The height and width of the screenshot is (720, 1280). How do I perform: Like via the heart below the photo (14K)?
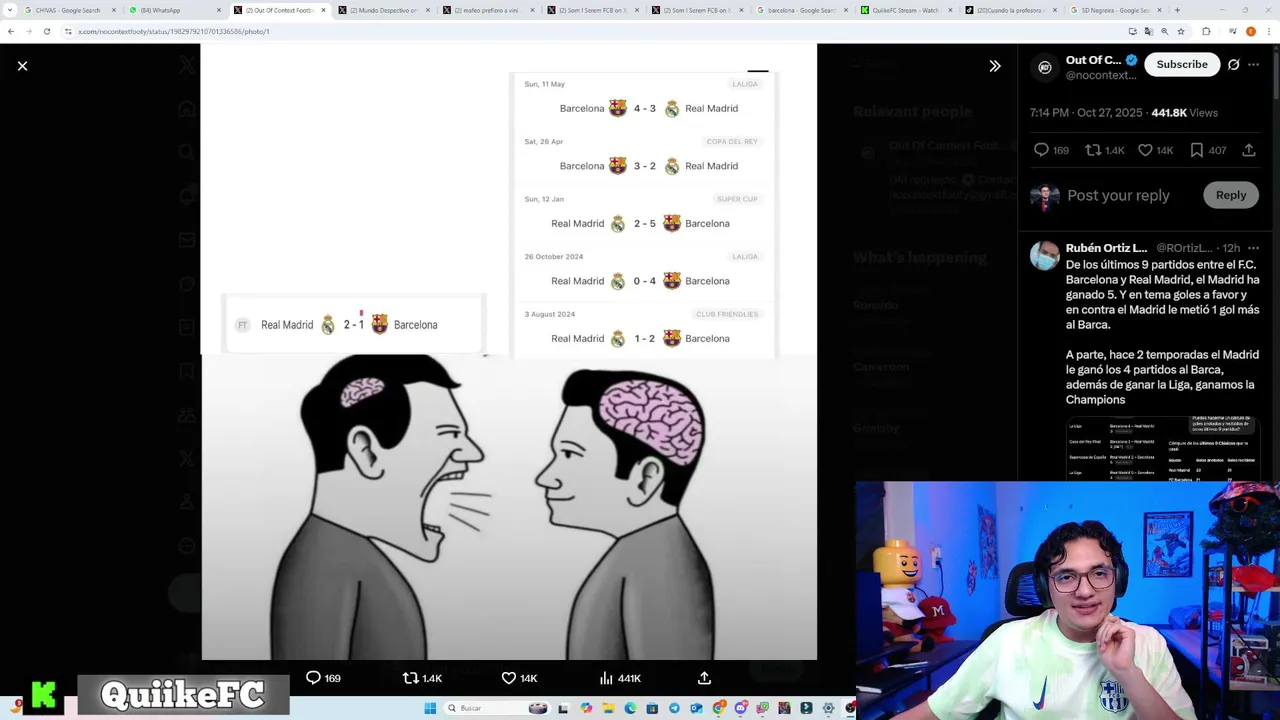tap(508, 678)
